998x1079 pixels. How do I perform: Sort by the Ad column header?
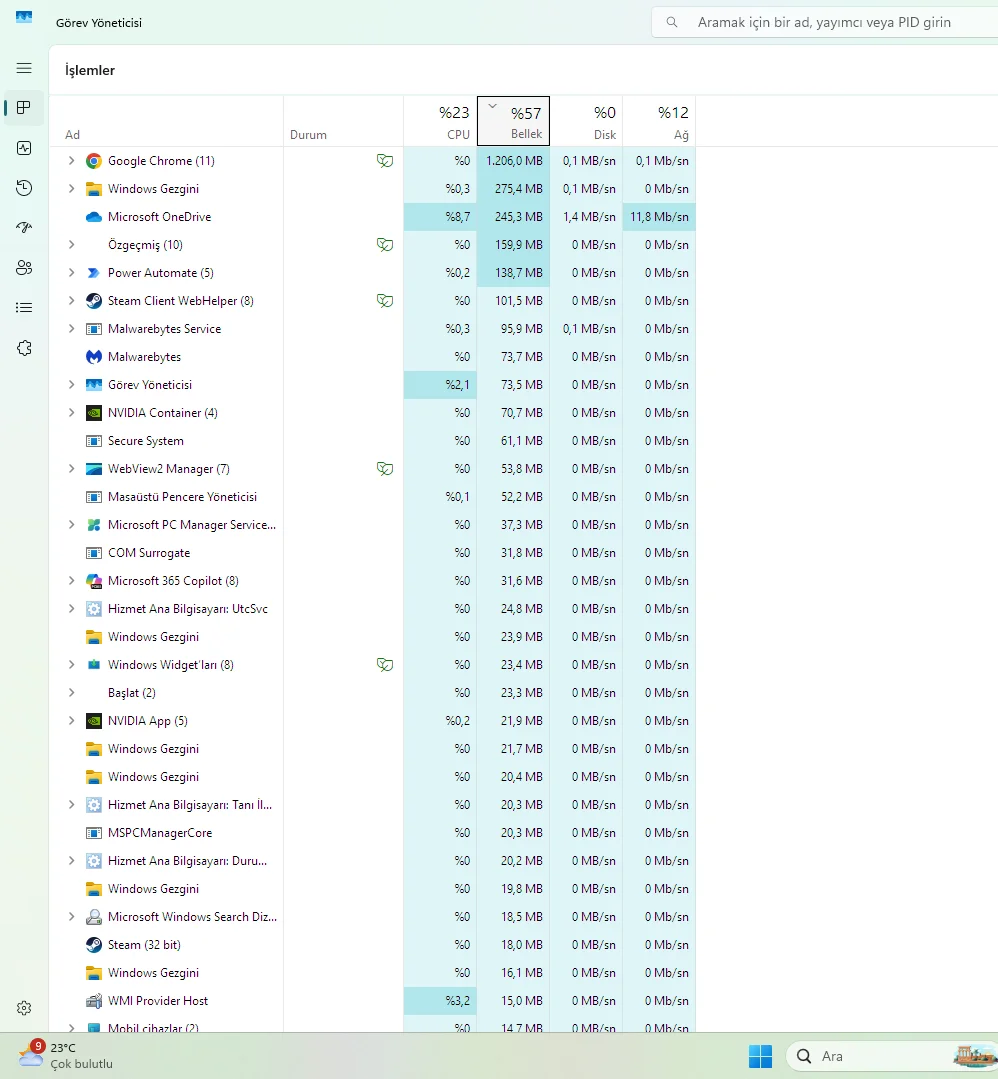click(x=166, y=121)
